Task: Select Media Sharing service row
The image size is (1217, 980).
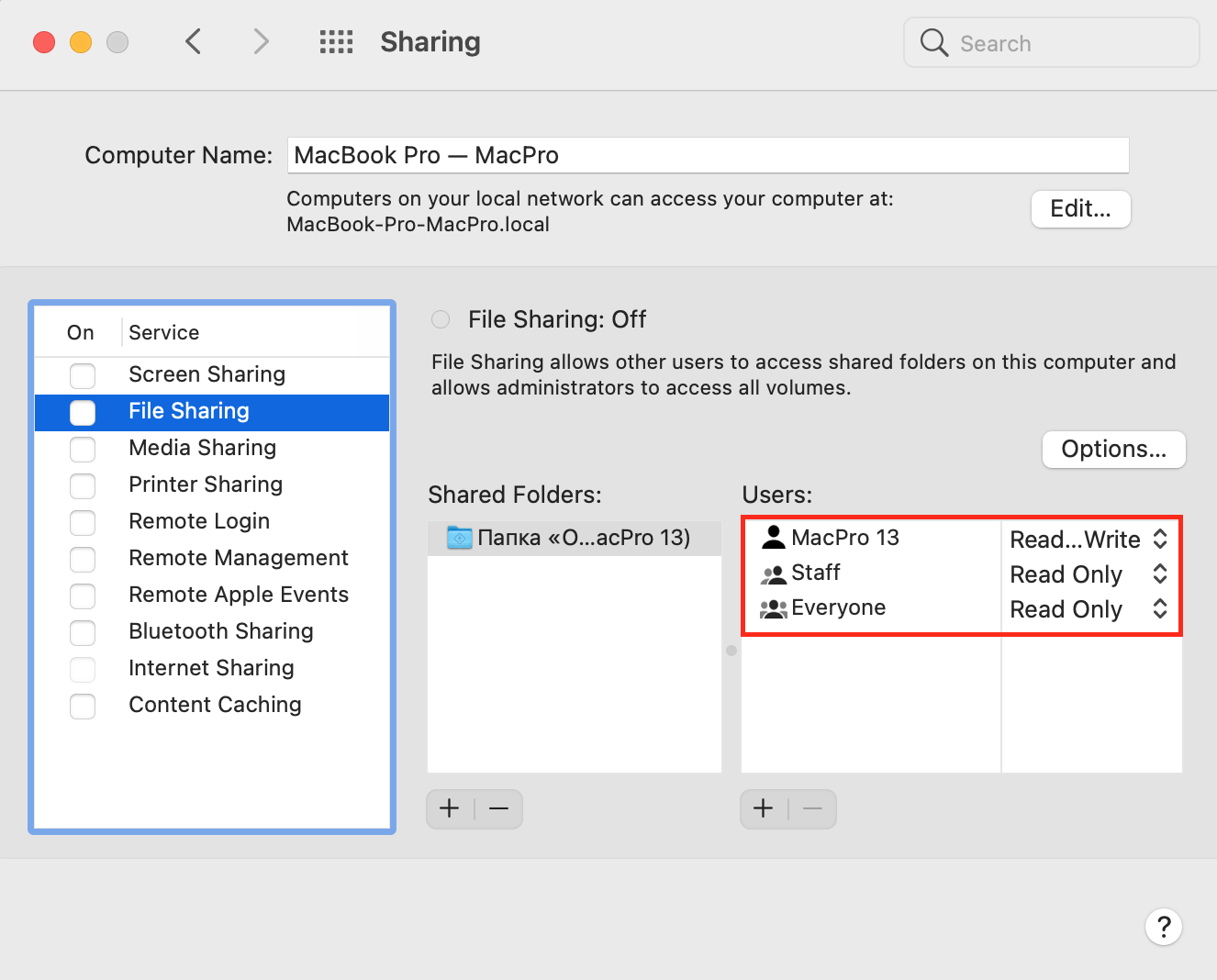Action: pos(212,449)
